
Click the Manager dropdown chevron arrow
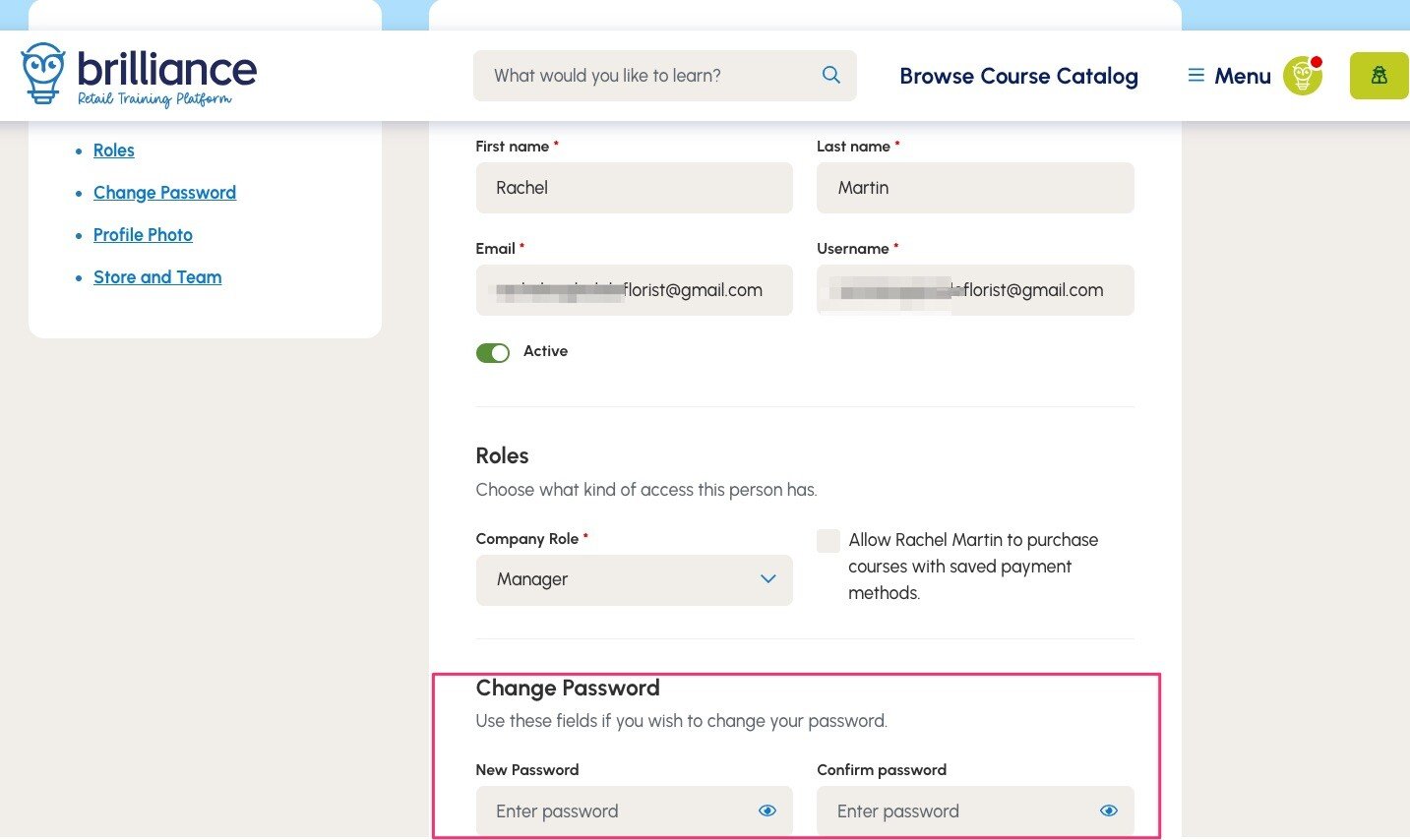click(768, 579)
